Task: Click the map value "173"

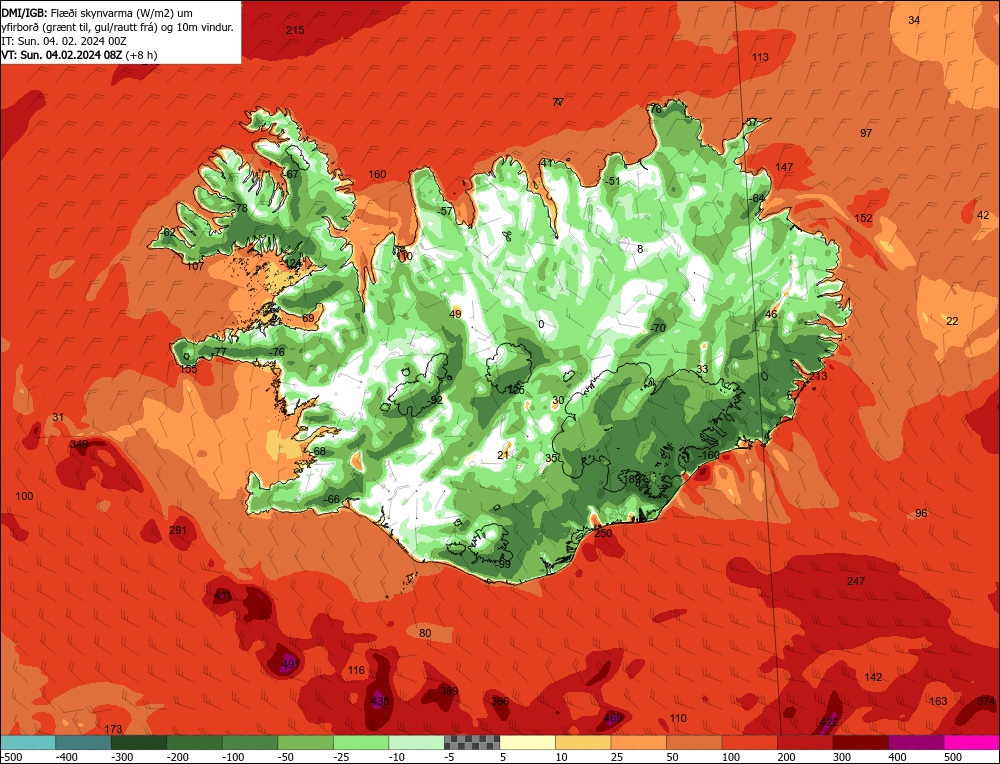Action: coord(113,729)
